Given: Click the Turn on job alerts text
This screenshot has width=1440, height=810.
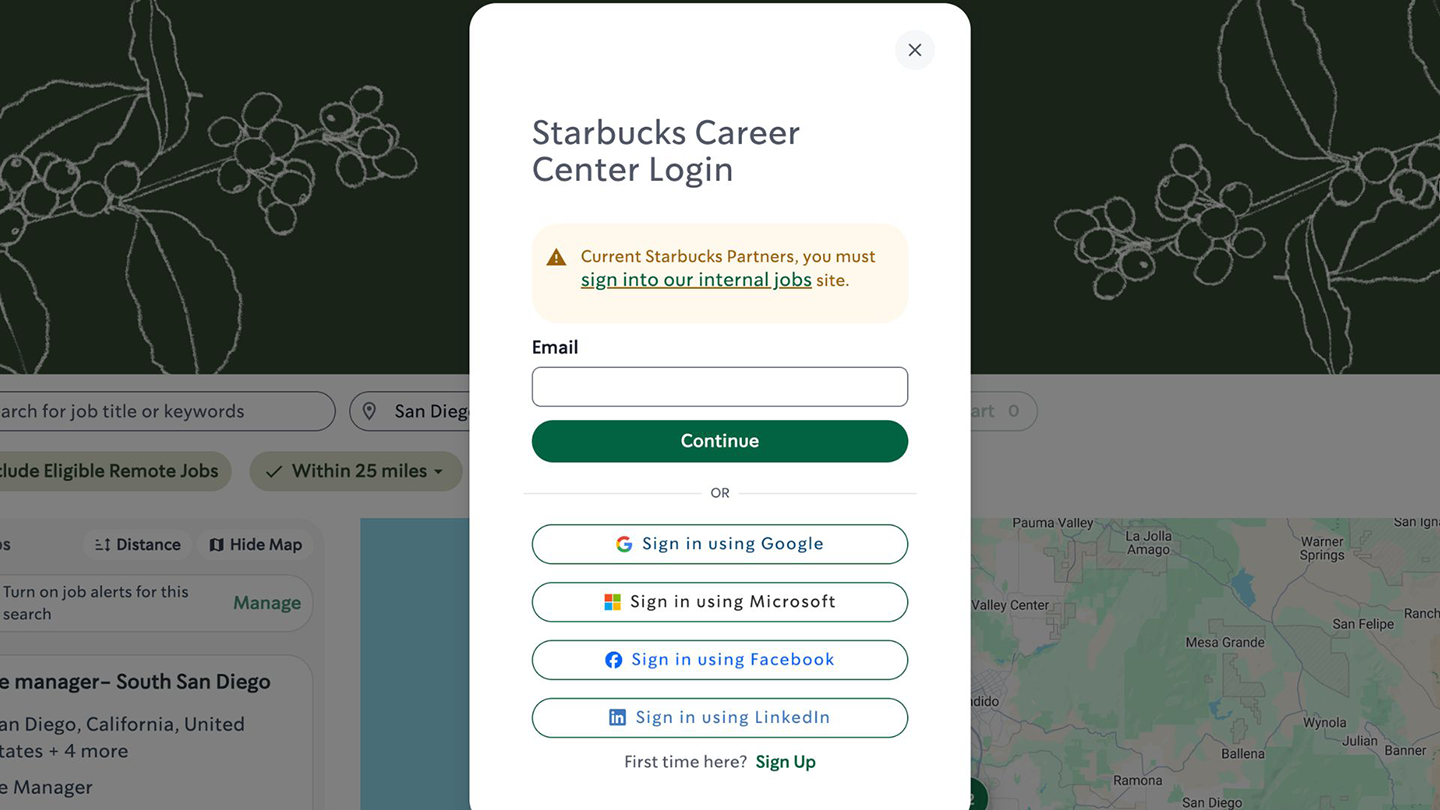Looking at the screenshot, I should [x=96, y=603].
